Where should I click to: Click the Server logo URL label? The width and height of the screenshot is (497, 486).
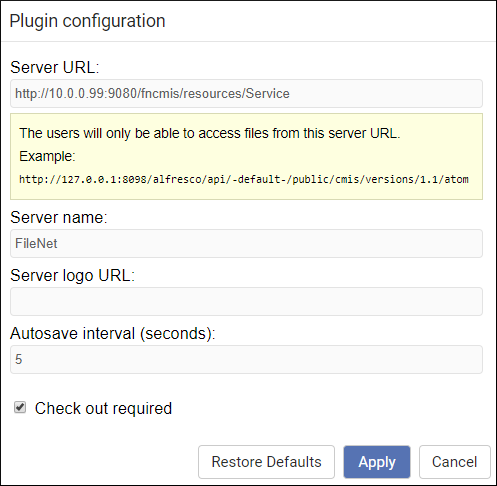pyautogui.click(x=72, y=275)
